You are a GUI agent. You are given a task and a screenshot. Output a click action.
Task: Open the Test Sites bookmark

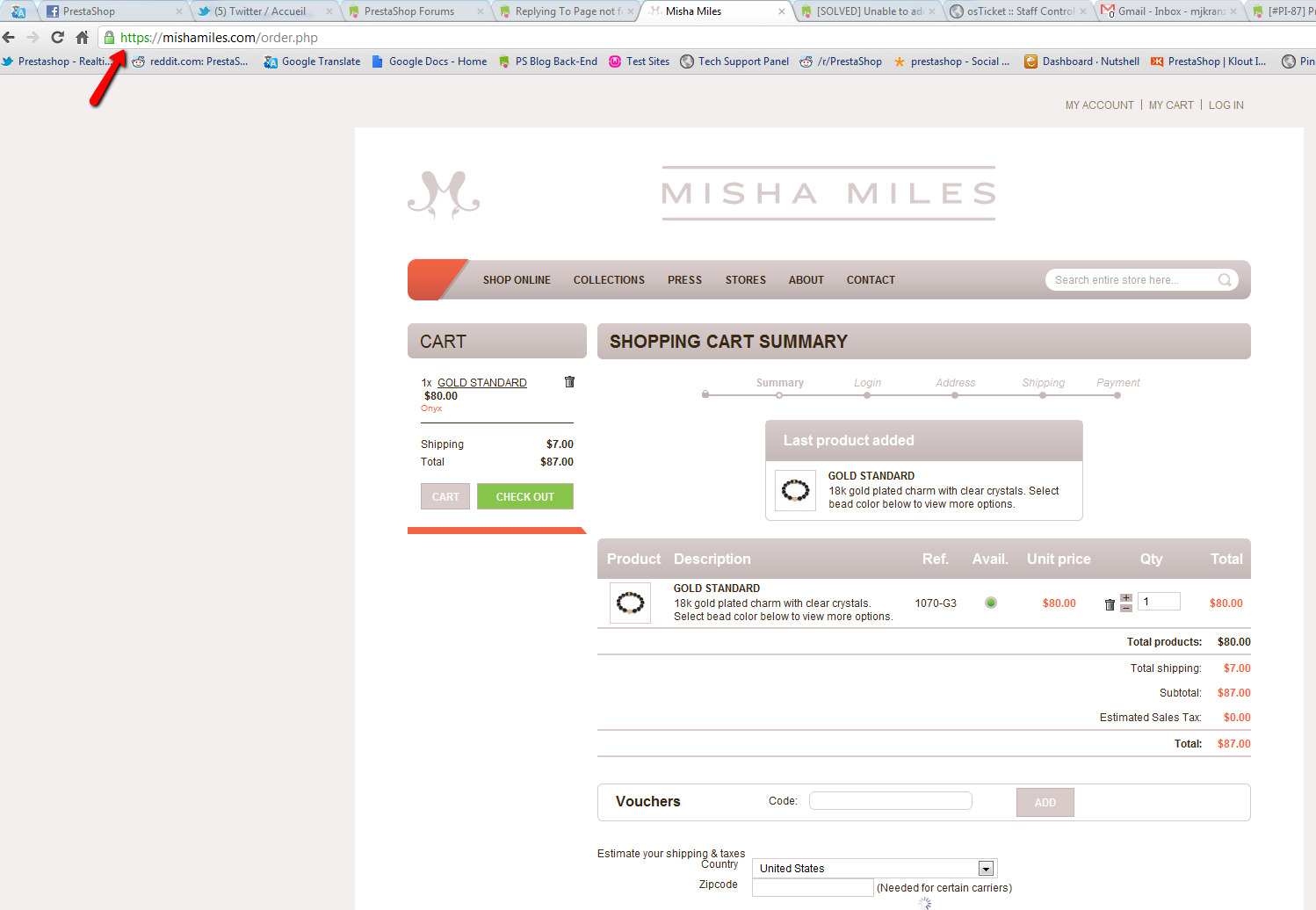point(639,61)
